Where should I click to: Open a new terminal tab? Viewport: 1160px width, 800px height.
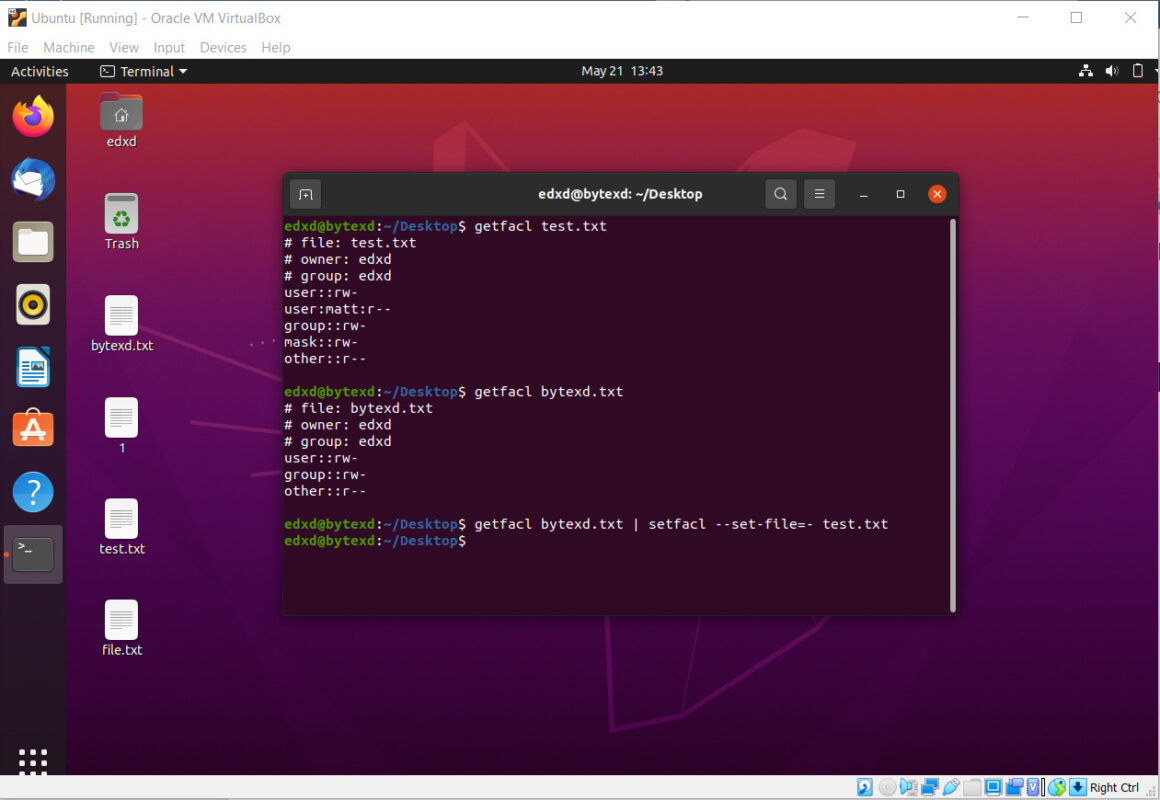[x=305, y=193]
